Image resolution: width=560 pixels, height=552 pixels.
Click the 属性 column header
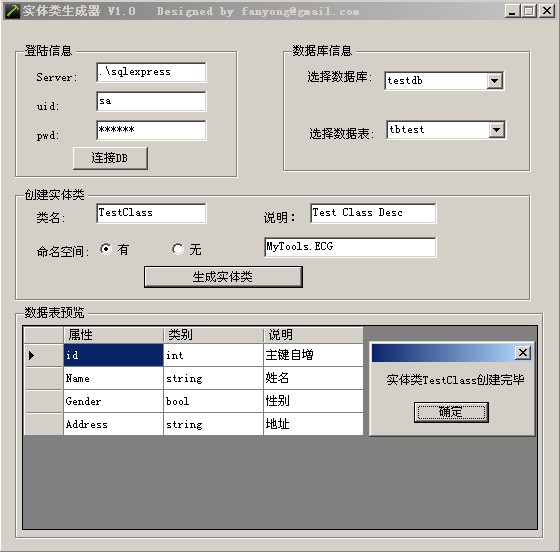113,335
